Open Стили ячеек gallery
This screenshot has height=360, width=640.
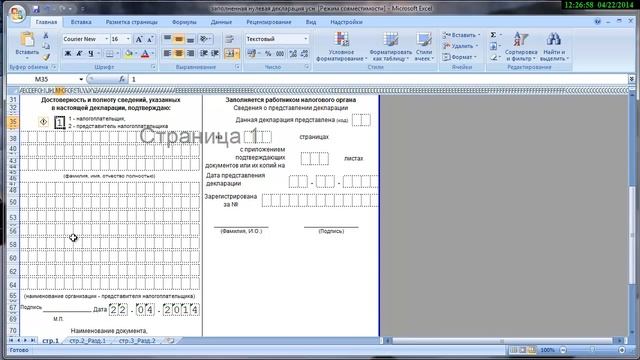pos(424,47)
